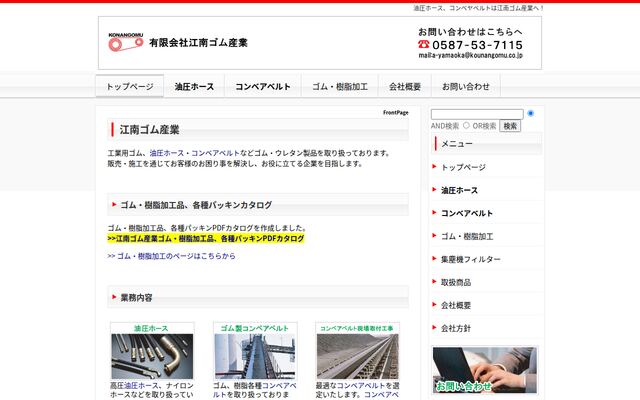Follow 油圧ホース link in the first card's caption
The height and width of the screenshot is (400, 640).
click(141, 385)
